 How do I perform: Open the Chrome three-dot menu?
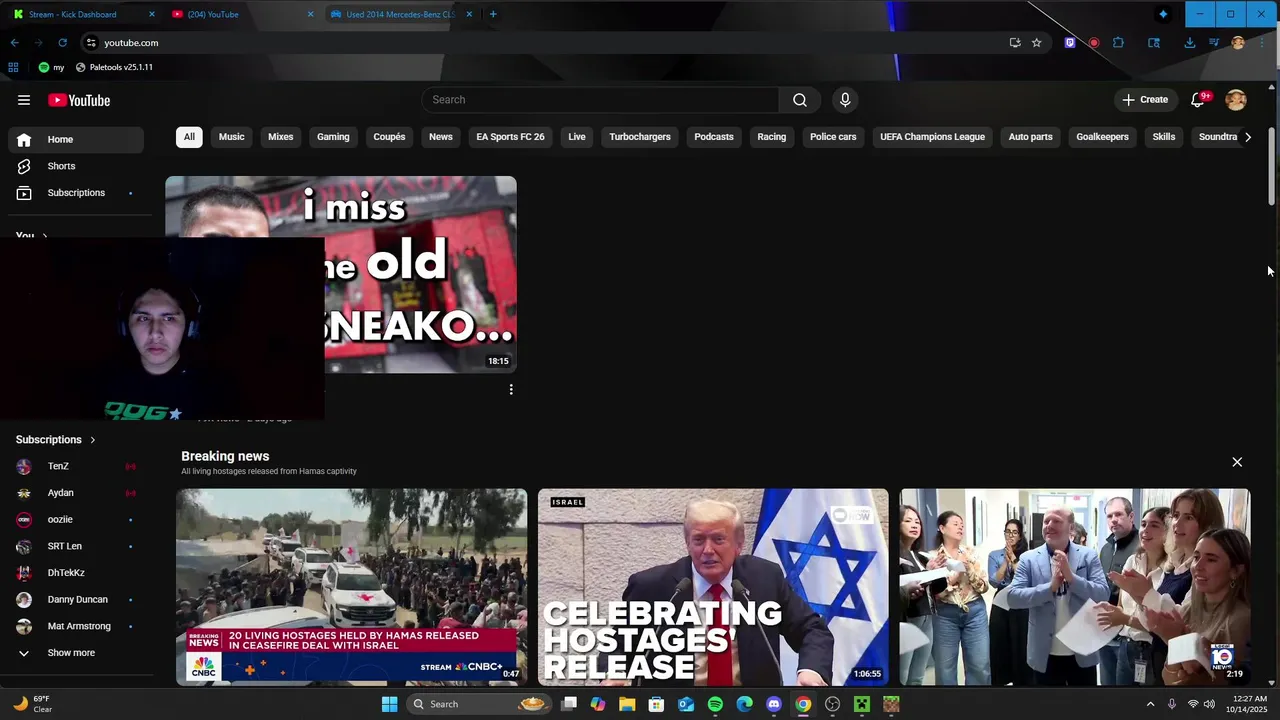pos(1262,43)
